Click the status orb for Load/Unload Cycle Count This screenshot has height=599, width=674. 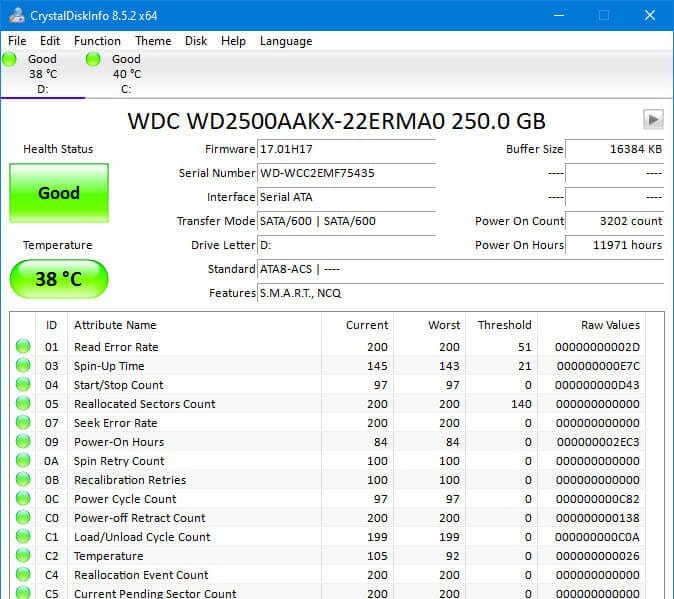click(x=23, y=536)
